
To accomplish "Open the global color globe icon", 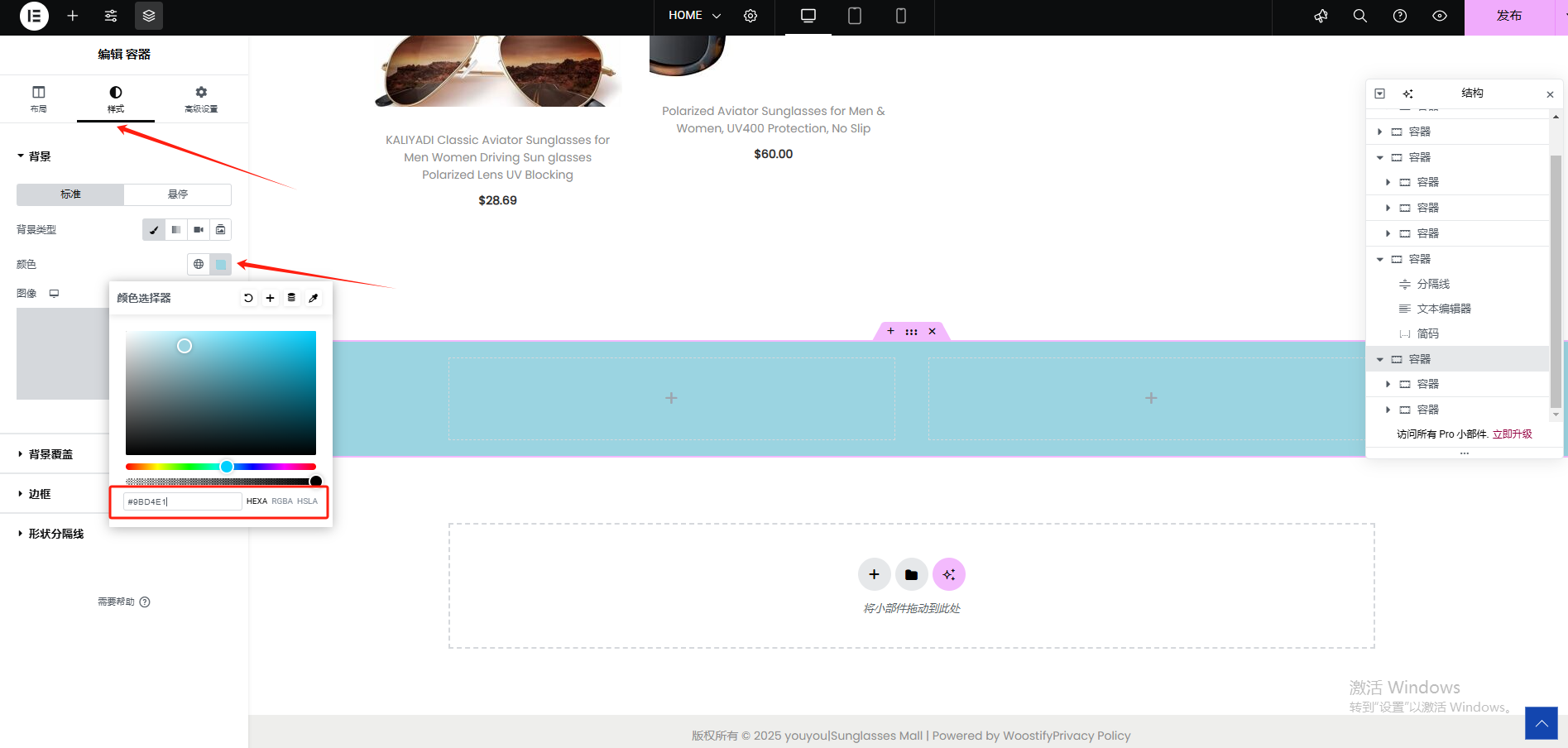I will pos(199,265).
